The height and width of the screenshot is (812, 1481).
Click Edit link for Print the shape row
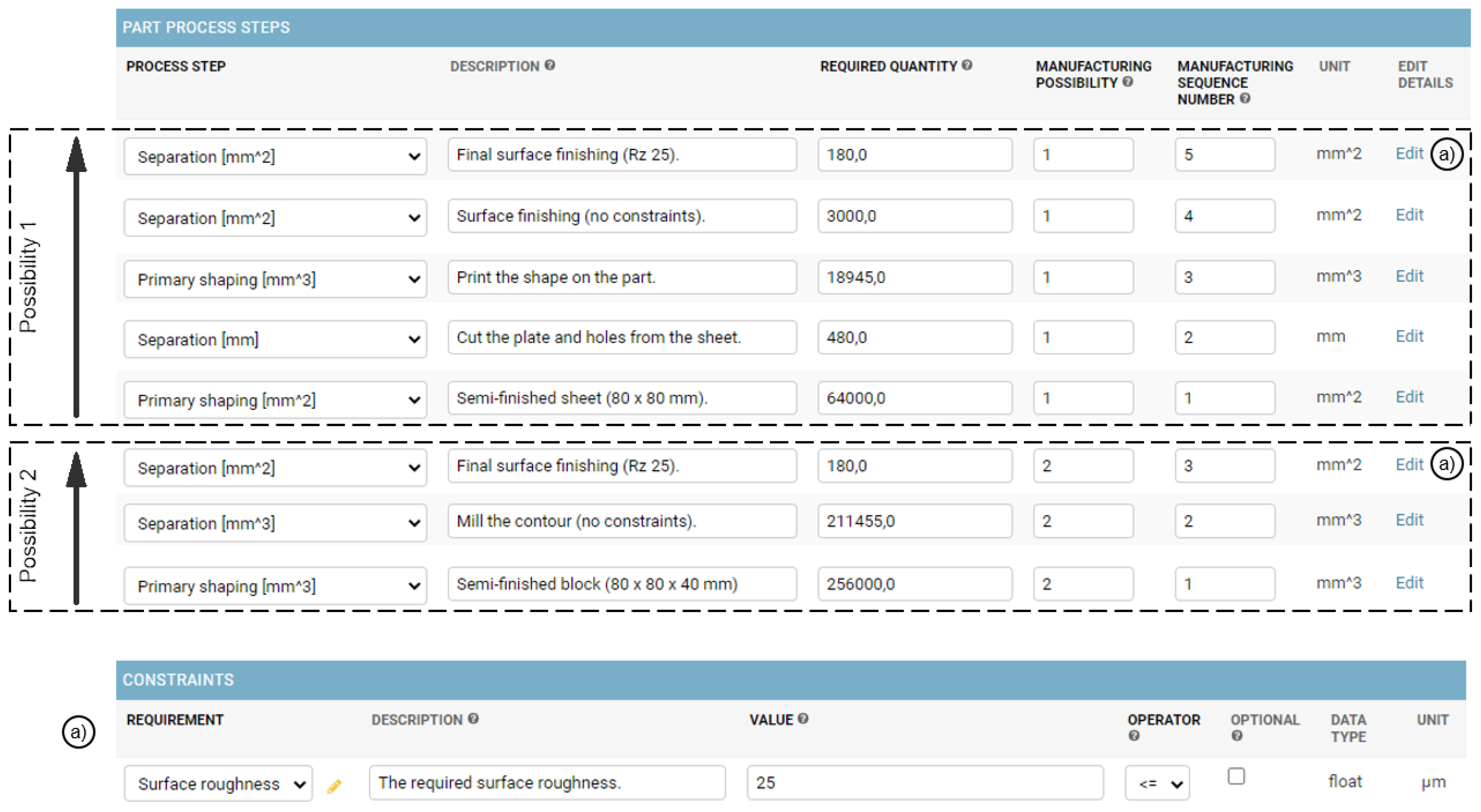pos(1409,277)
